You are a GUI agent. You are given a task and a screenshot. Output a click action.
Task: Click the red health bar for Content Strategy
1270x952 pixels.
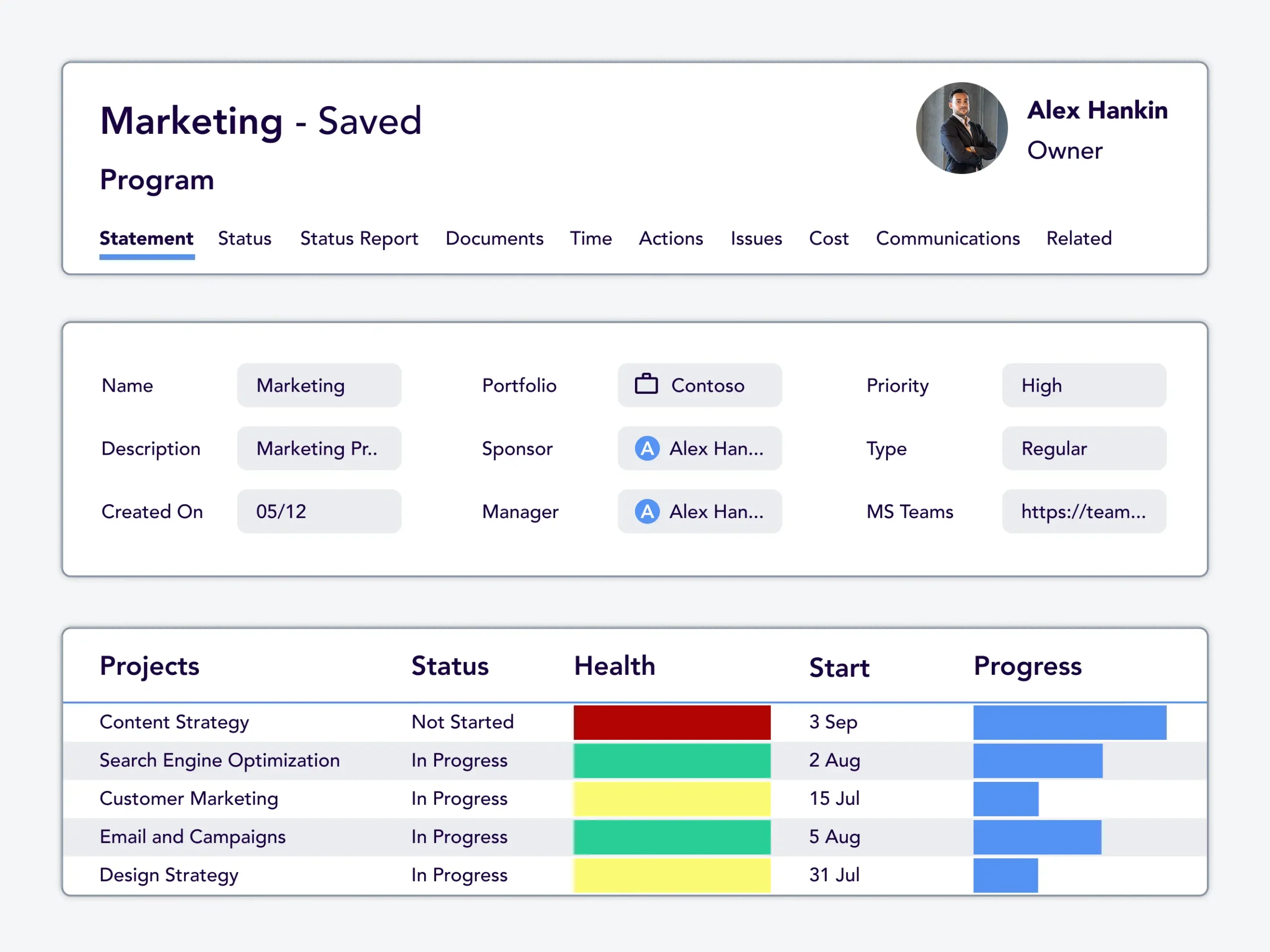(x=672, y=722)
